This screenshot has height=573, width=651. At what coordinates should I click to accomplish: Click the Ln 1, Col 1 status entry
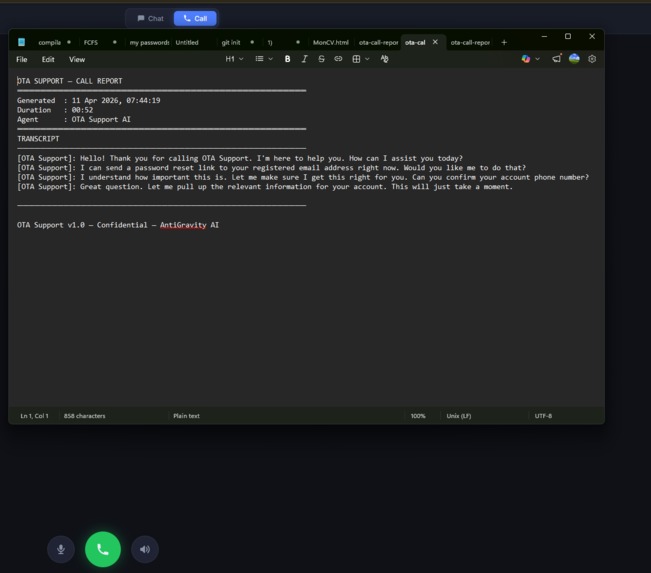34,416
